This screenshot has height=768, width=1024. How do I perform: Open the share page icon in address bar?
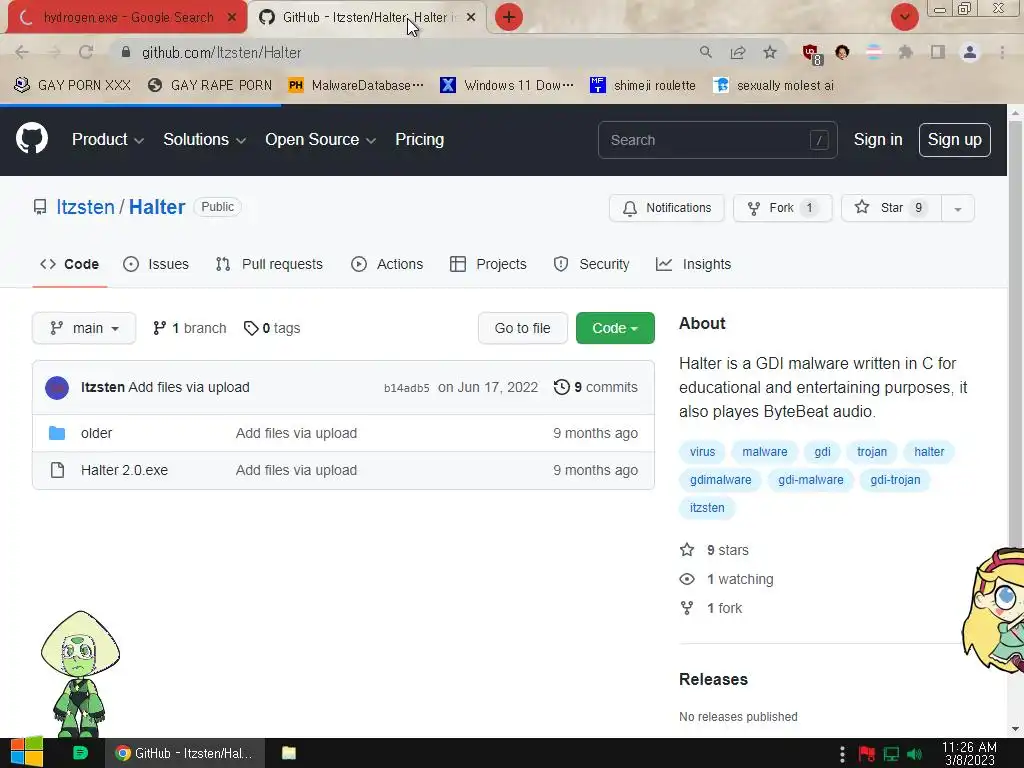(738, 52)
